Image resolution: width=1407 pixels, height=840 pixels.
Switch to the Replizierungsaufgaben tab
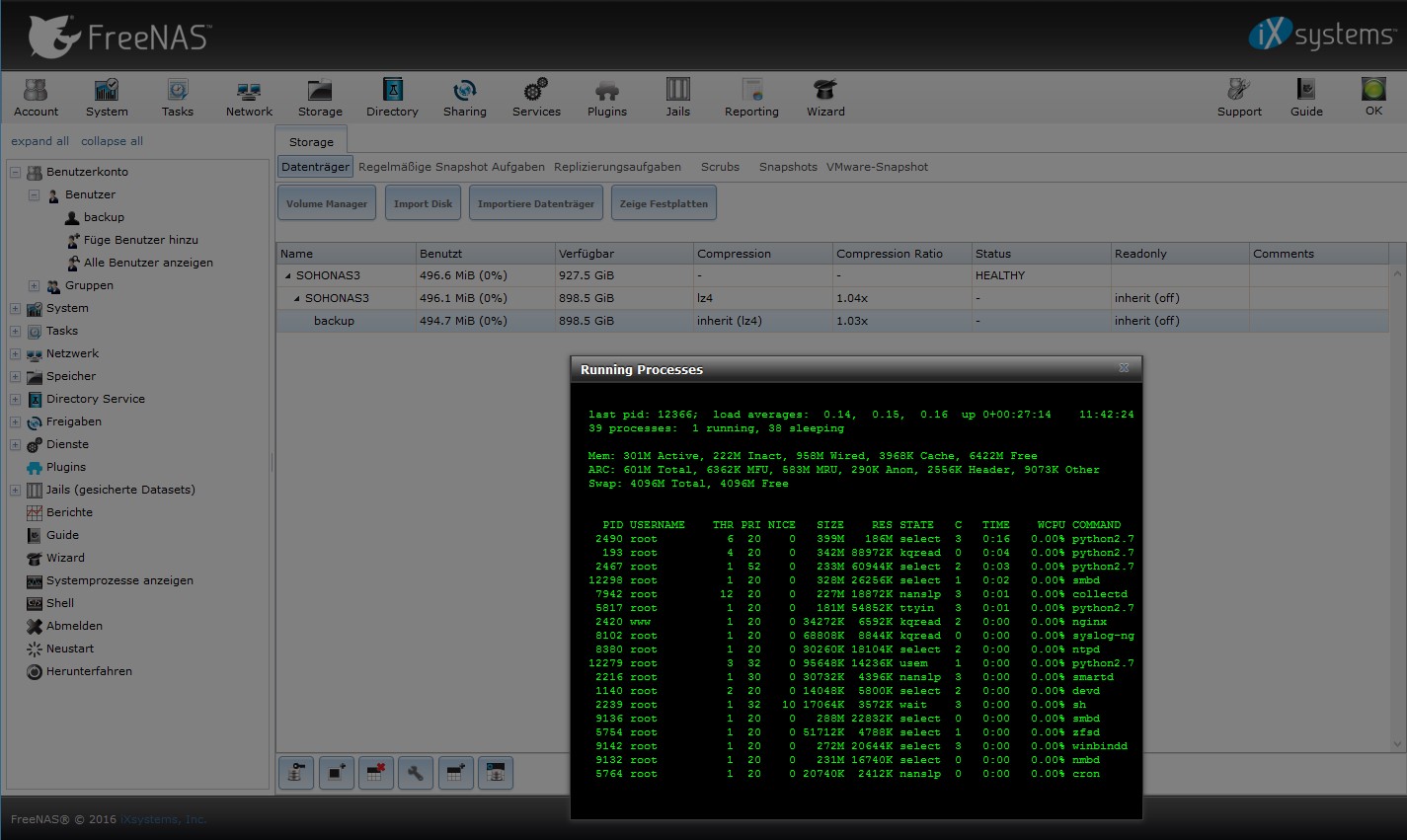[x=617, y=167]
